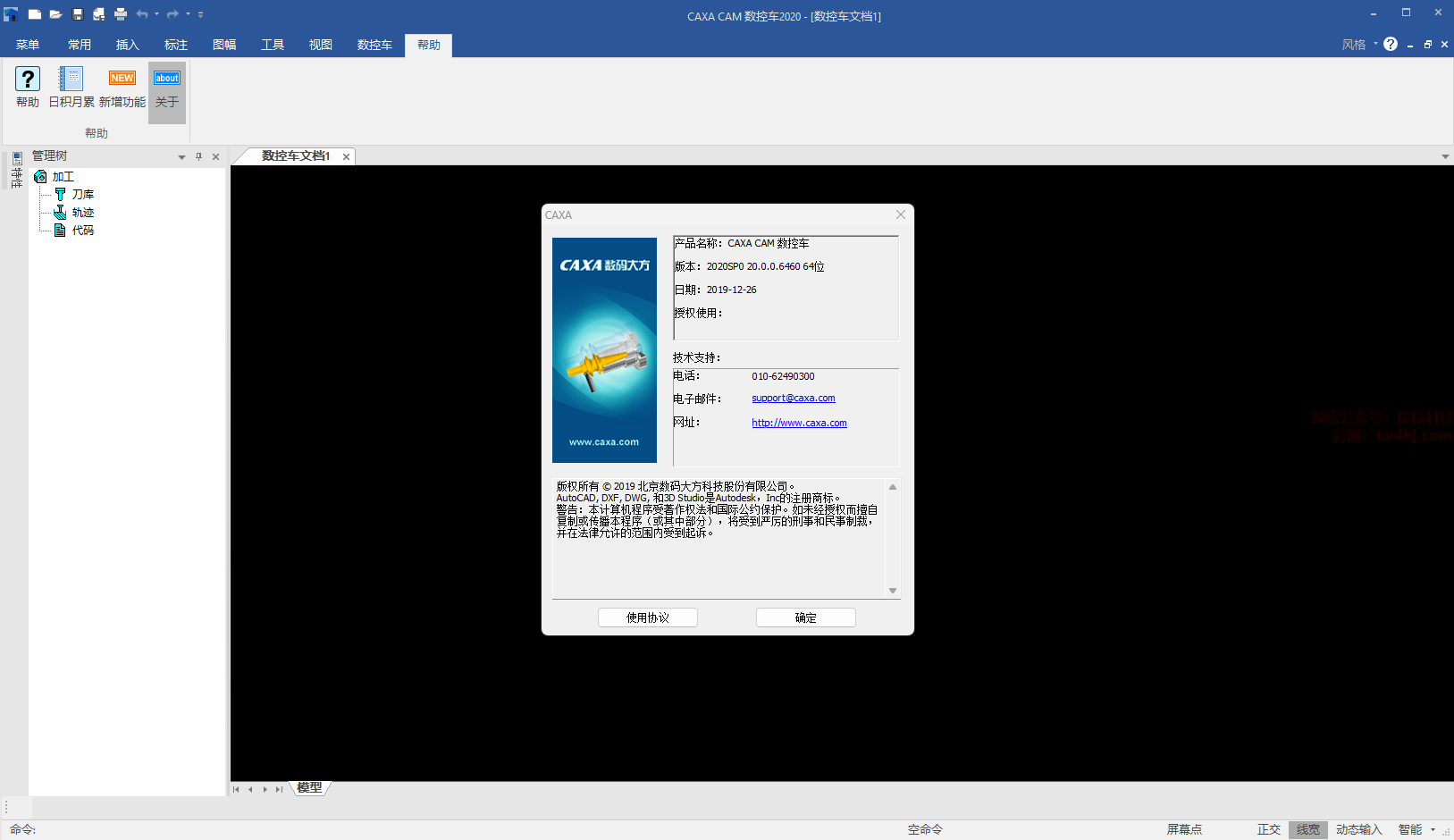Open the support@caxa.com email link

(x=793, y=399)
